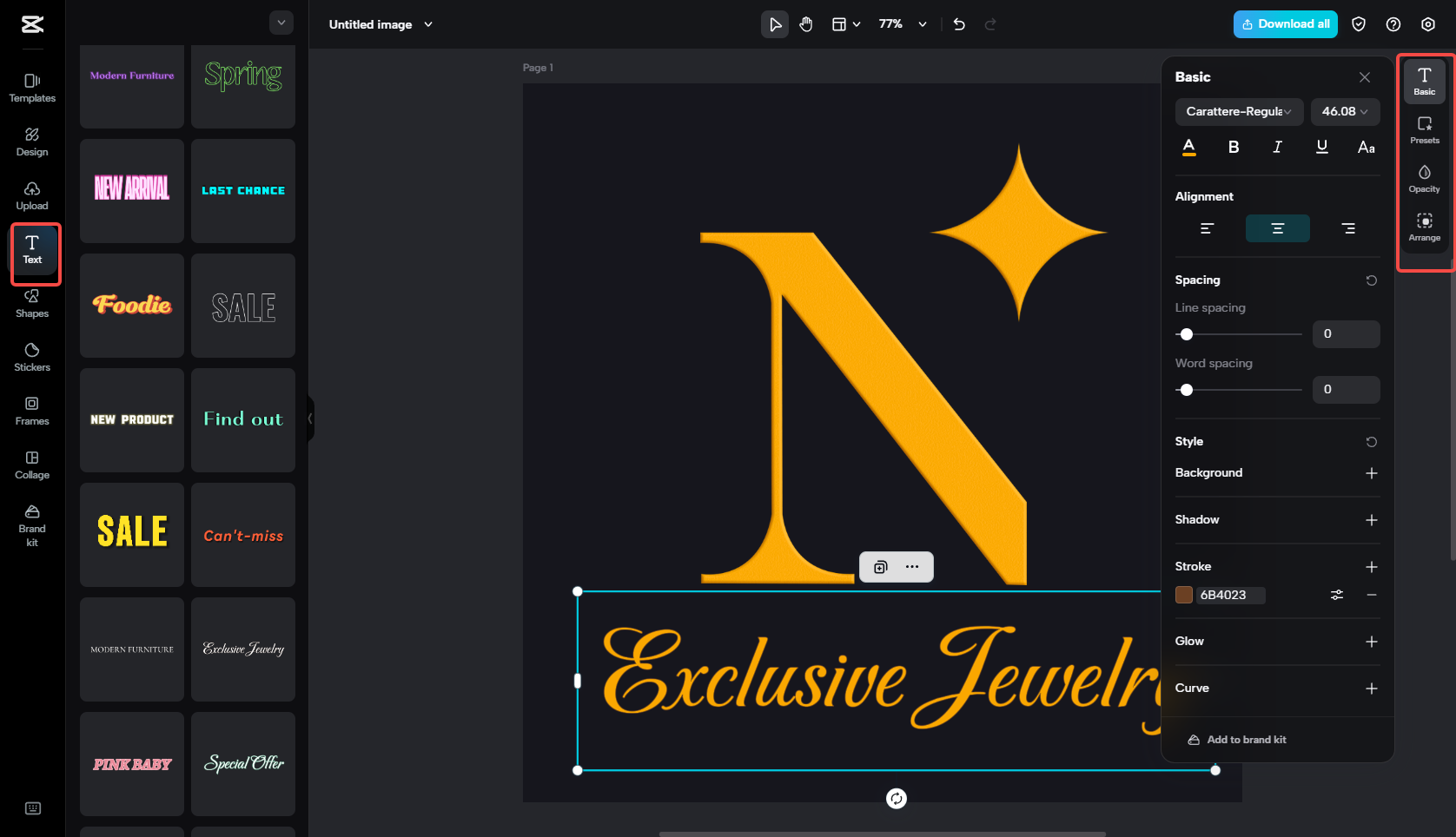Switch to the Templates panel

click(x=32, y=89)
